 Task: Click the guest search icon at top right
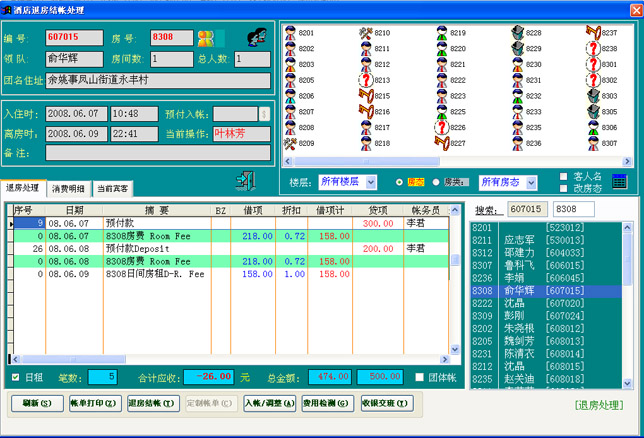click(258, 38)
